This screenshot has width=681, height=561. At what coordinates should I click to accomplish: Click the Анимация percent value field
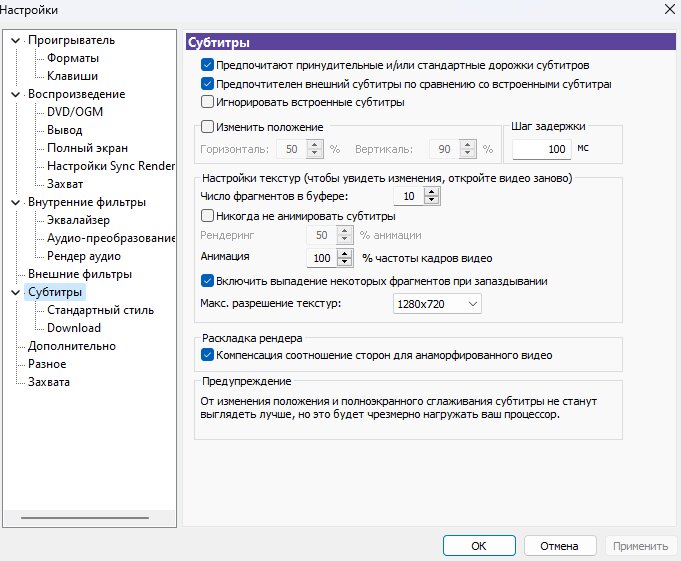coord(322,258)
